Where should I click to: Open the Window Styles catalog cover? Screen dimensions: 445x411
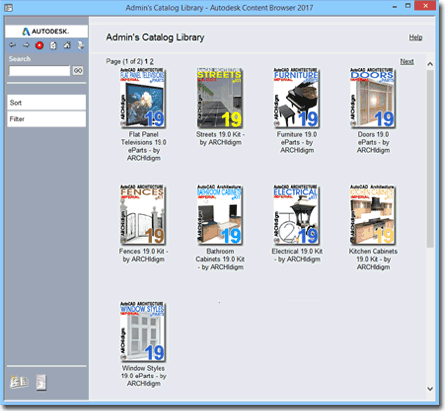[143, 332]
